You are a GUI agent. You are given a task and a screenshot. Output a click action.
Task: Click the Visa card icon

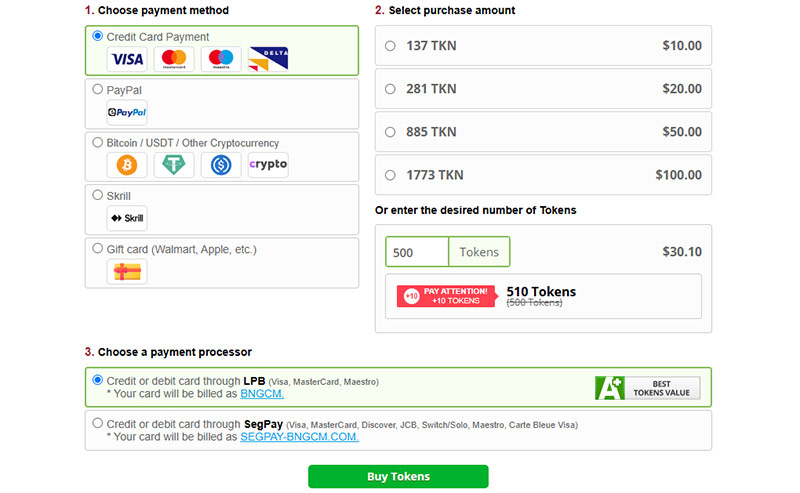tap(127, 59)
